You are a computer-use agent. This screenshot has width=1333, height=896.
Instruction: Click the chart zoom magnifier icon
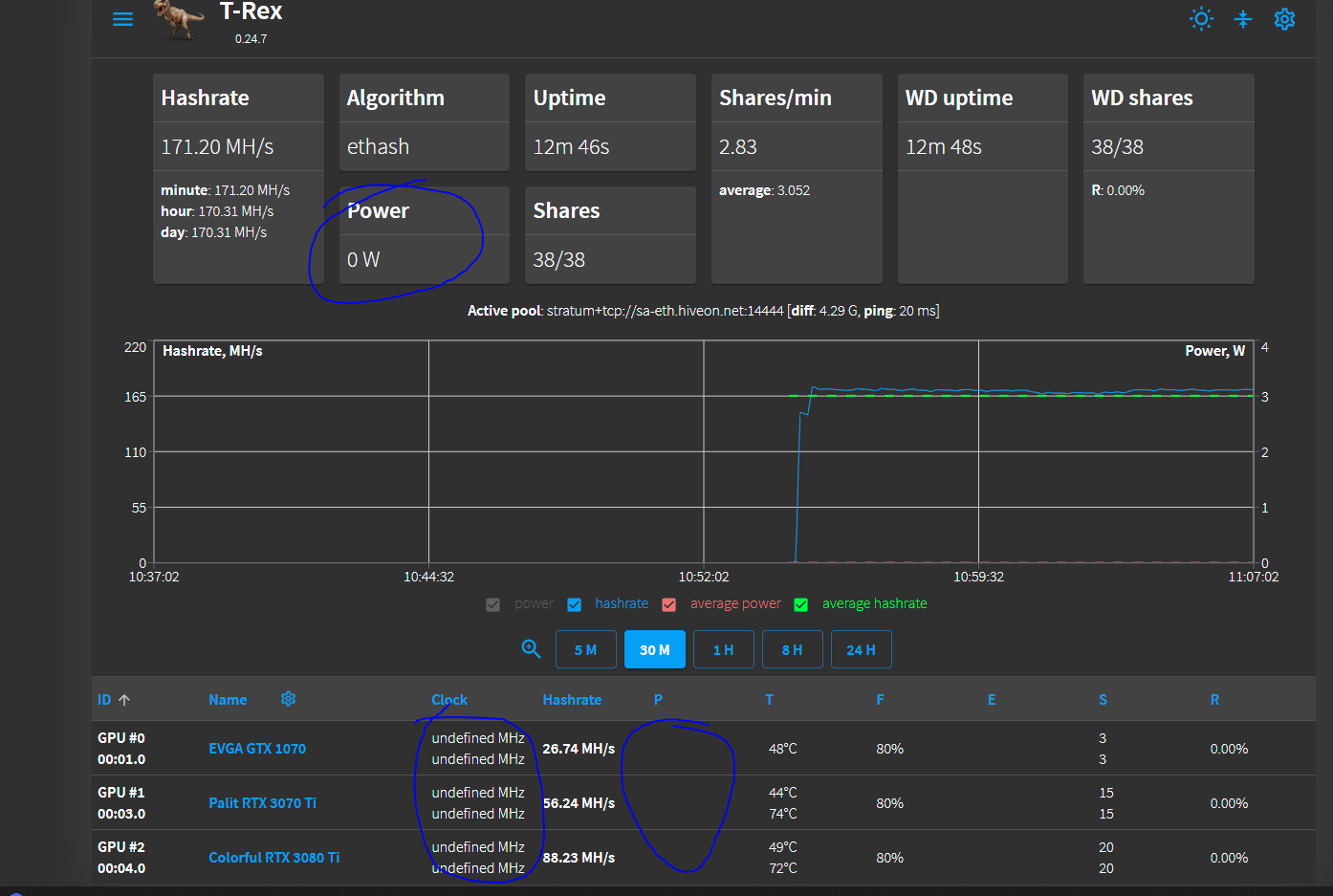[x=531, y=648]
